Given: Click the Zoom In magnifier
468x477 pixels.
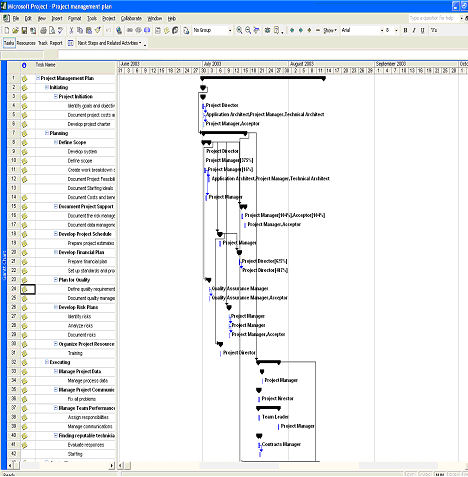Looking at the screenshot, I should pos(239,30).
